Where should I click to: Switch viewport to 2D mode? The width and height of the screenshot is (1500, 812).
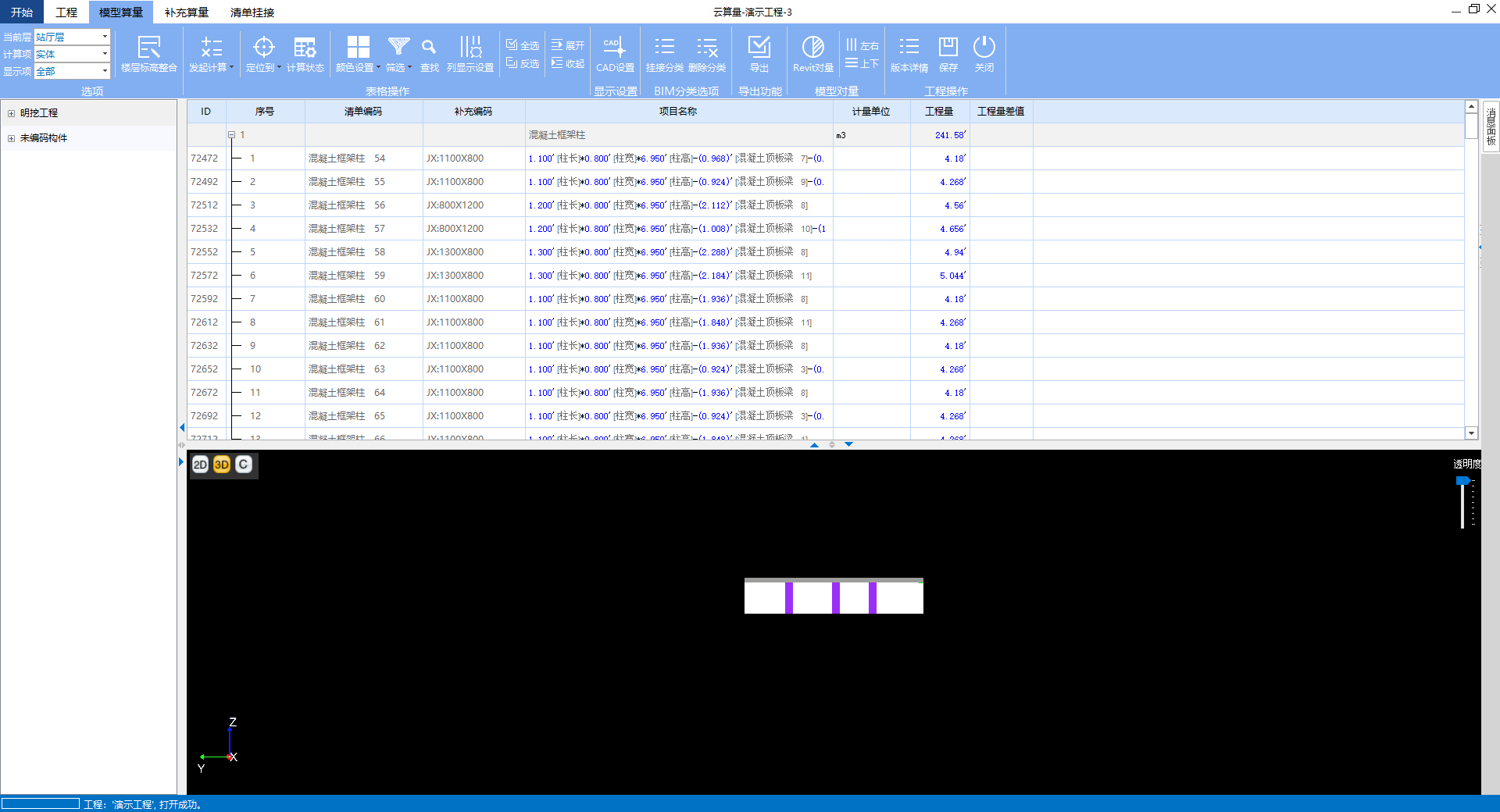pyautogui.click(x=200, y=465)
